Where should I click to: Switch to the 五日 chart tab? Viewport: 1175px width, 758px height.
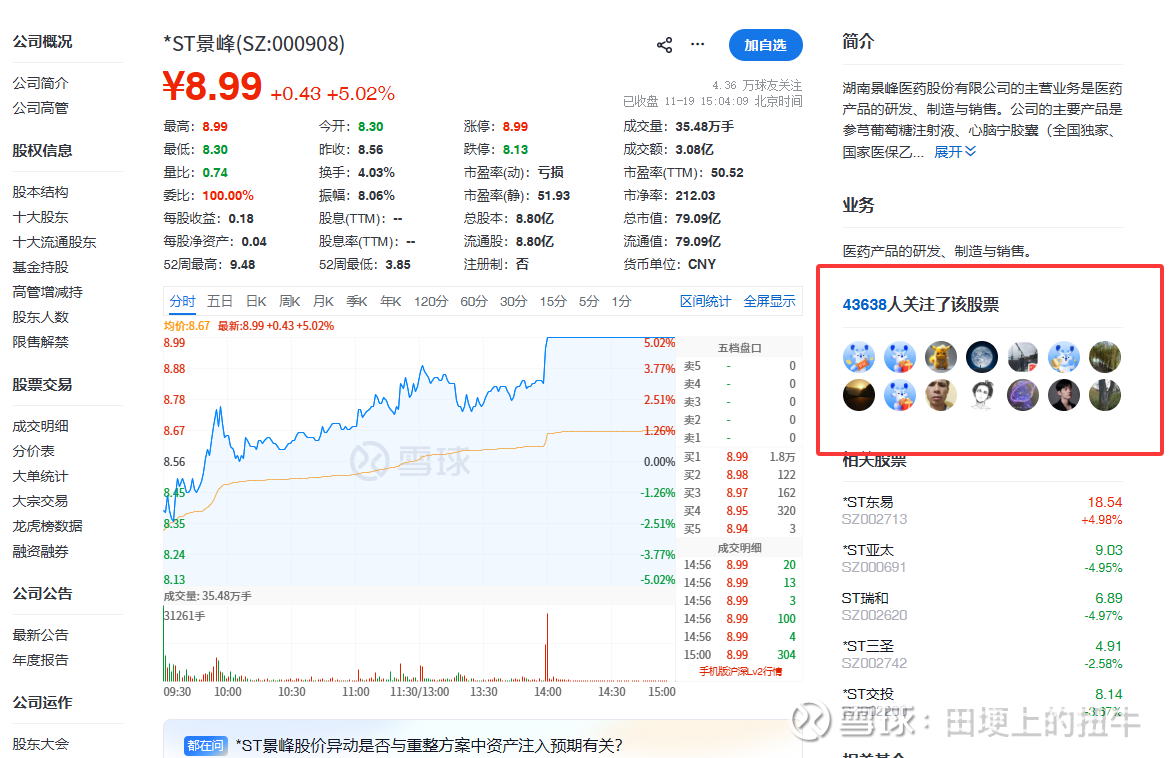(x=220, y=301)
